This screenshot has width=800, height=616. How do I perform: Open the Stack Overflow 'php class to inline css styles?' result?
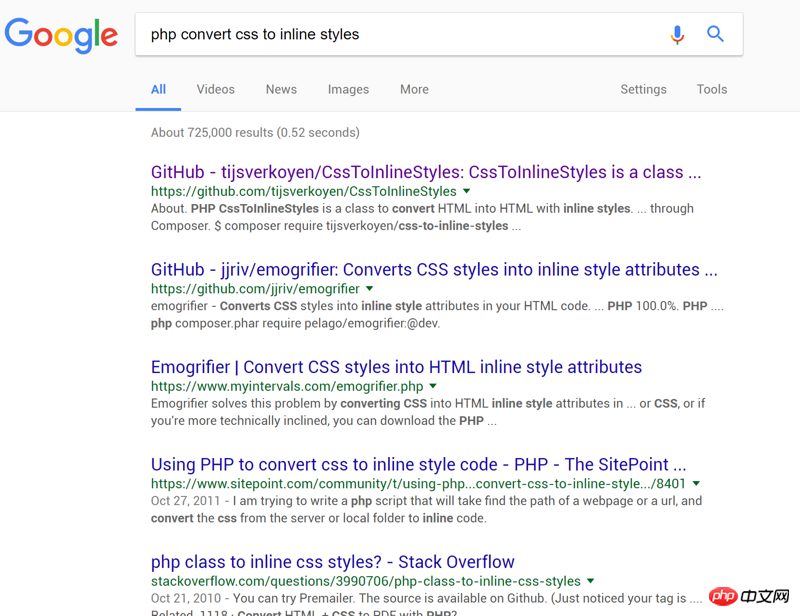(333, 562)
